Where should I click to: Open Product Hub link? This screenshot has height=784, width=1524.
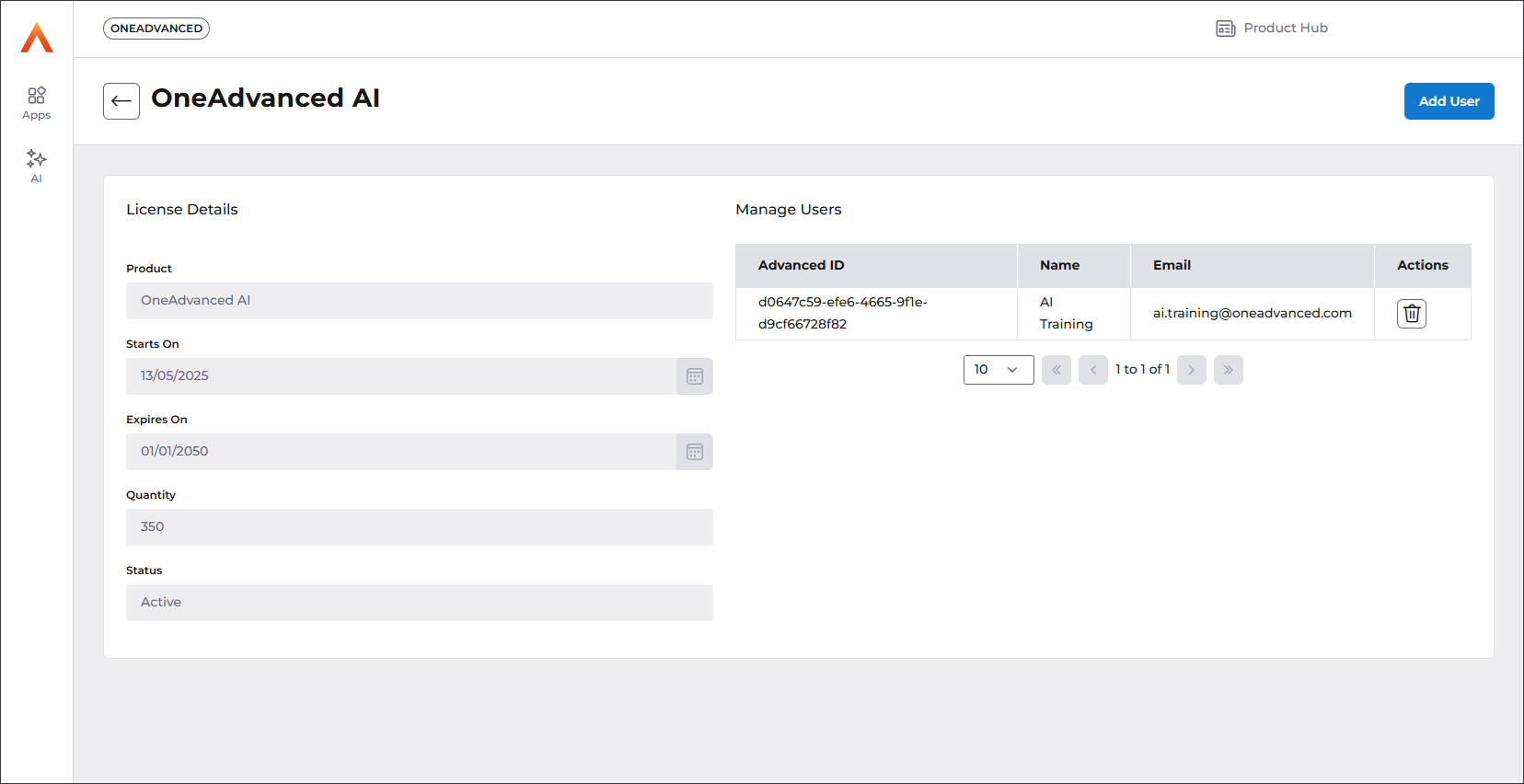tap(1272, 29)
